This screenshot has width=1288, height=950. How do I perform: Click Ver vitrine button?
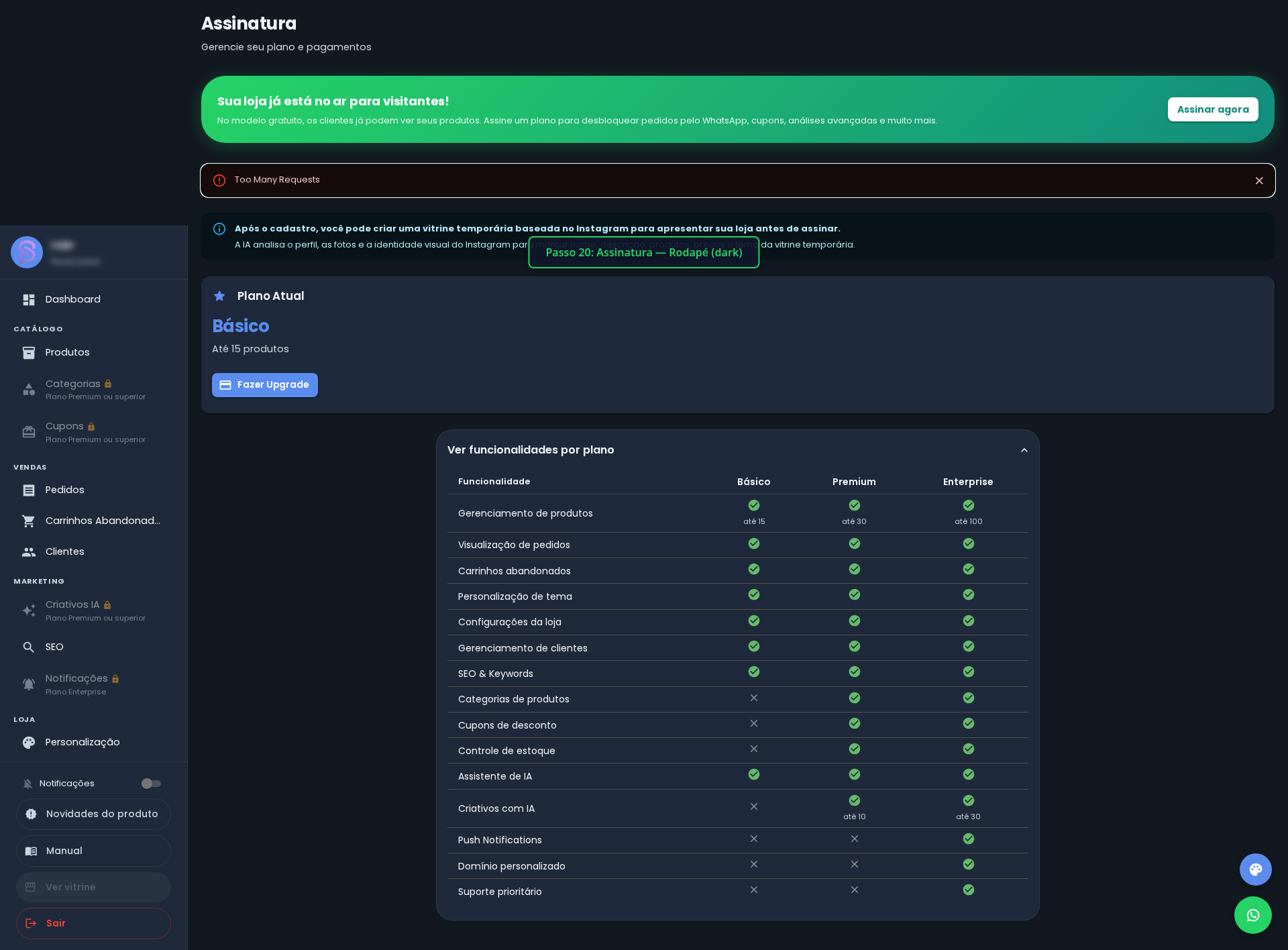93,887
